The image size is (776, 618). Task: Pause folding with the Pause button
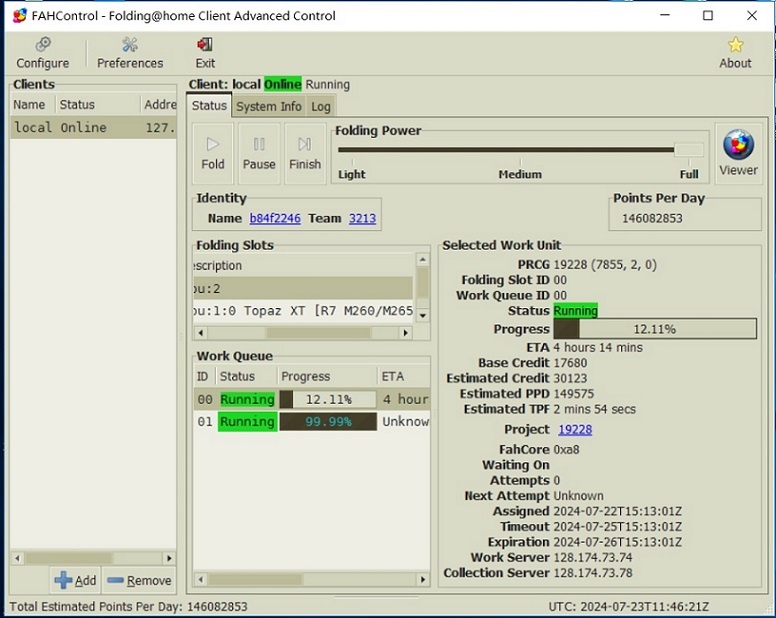click(x=259, y=154)
